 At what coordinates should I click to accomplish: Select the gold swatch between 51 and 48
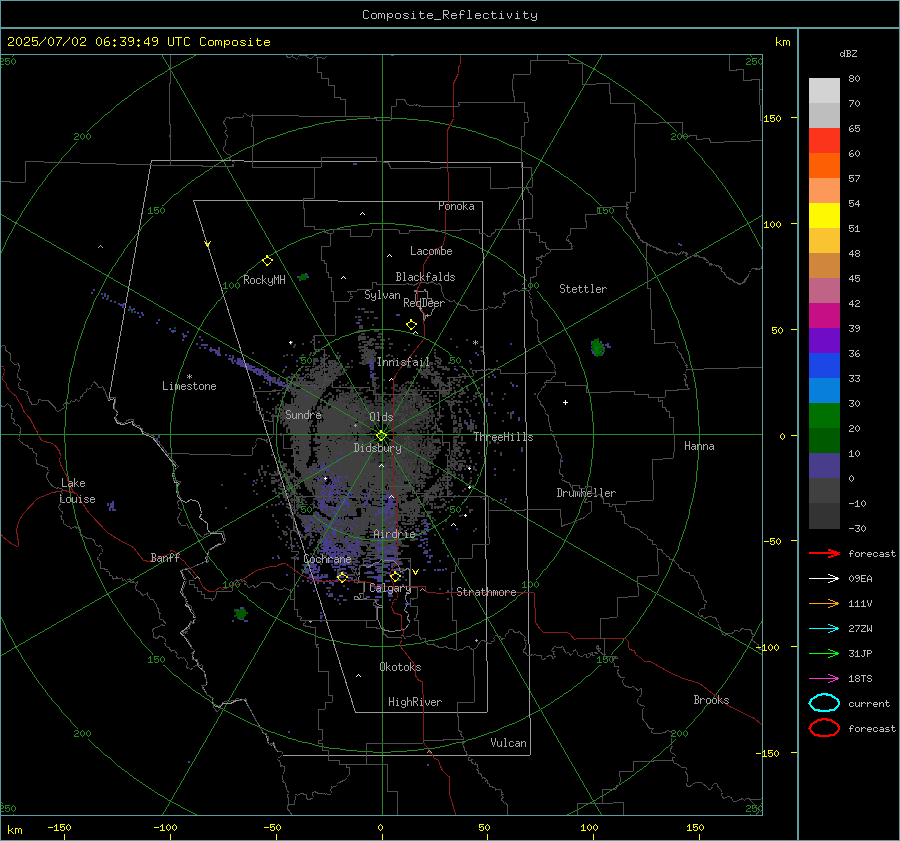[x=824, y=241]
